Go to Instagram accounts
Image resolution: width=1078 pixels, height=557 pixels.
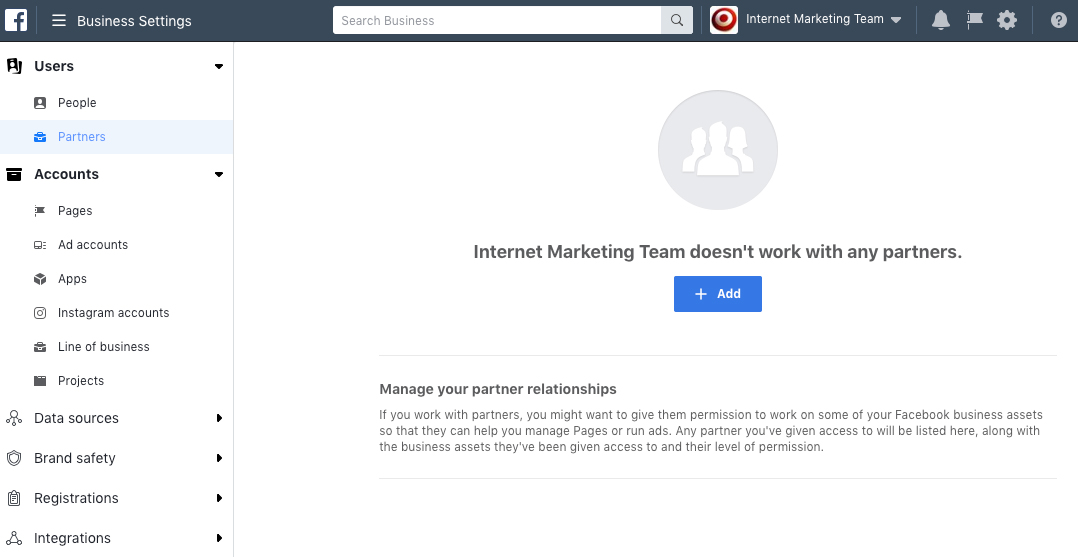click(x=113, y=313)
